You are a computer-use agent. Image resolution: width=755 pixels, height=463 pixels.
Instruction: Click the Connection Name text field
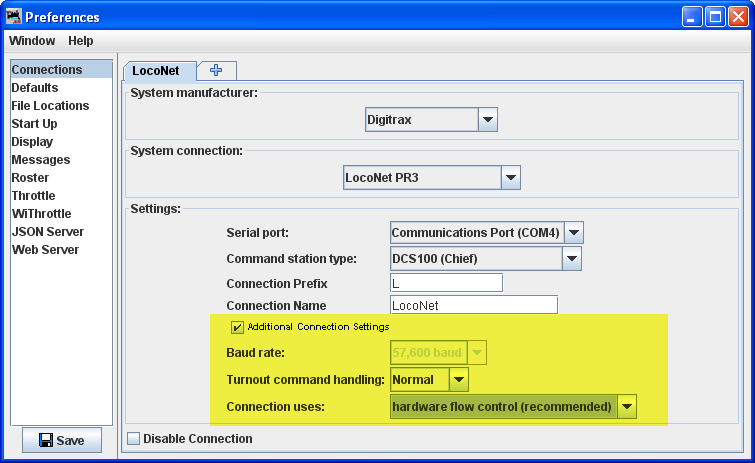pyautogui.click(x=473, y=305)
